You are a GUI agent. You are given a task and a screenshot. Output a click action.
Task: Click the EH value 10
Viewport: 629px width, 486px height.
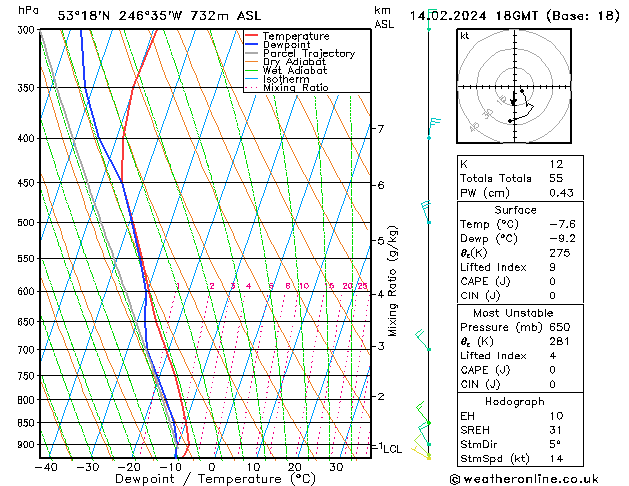pos(556,416)
